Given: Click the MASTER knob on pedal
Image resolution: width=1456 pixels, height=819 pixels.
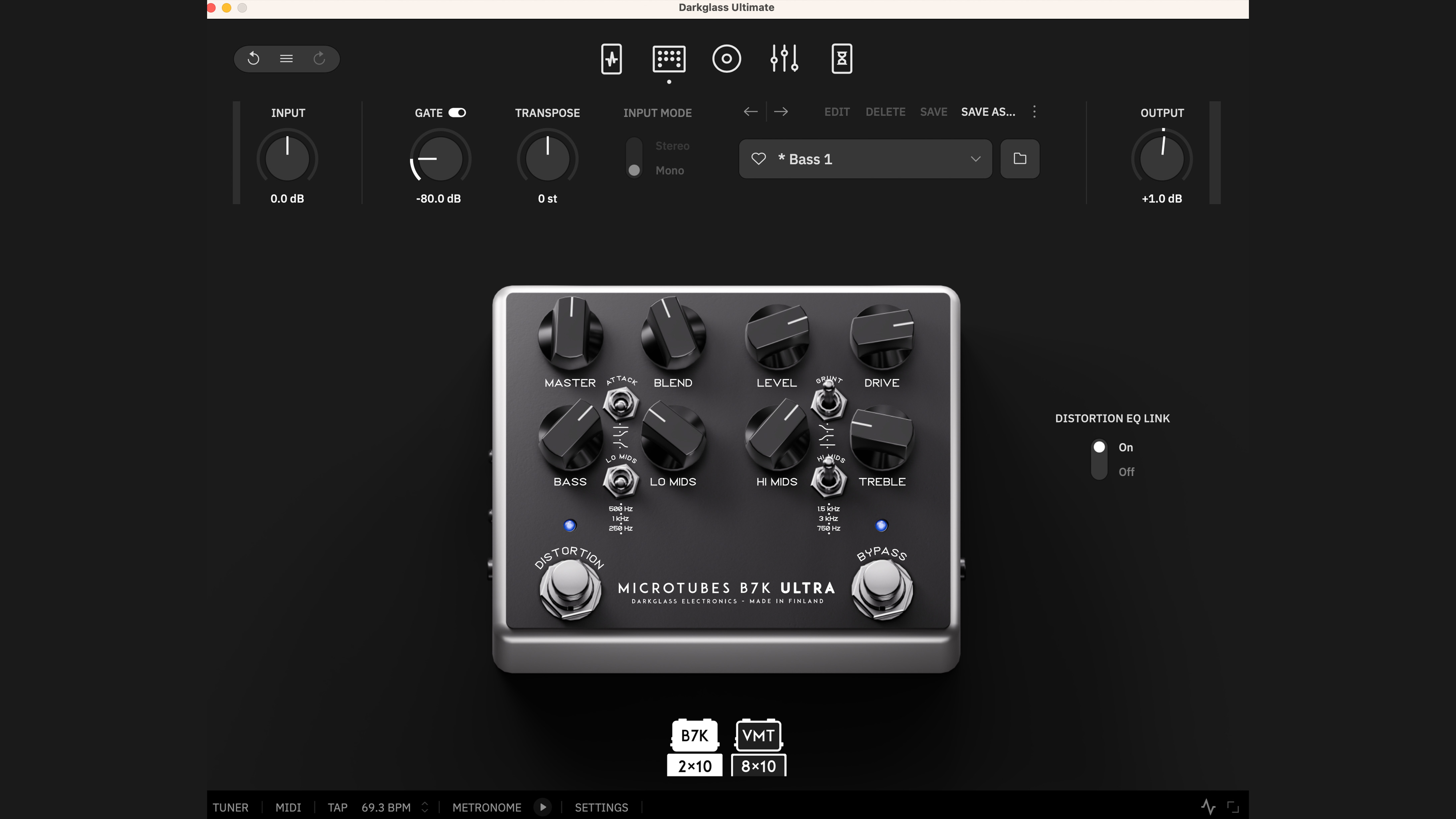Looking at the screenshot, I should (570, 334).
